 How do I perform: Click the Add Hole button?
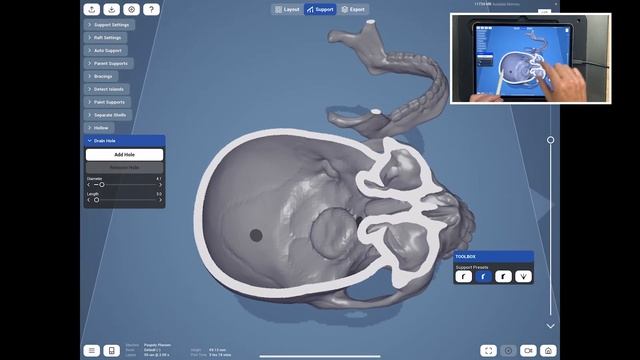[124, 155]
